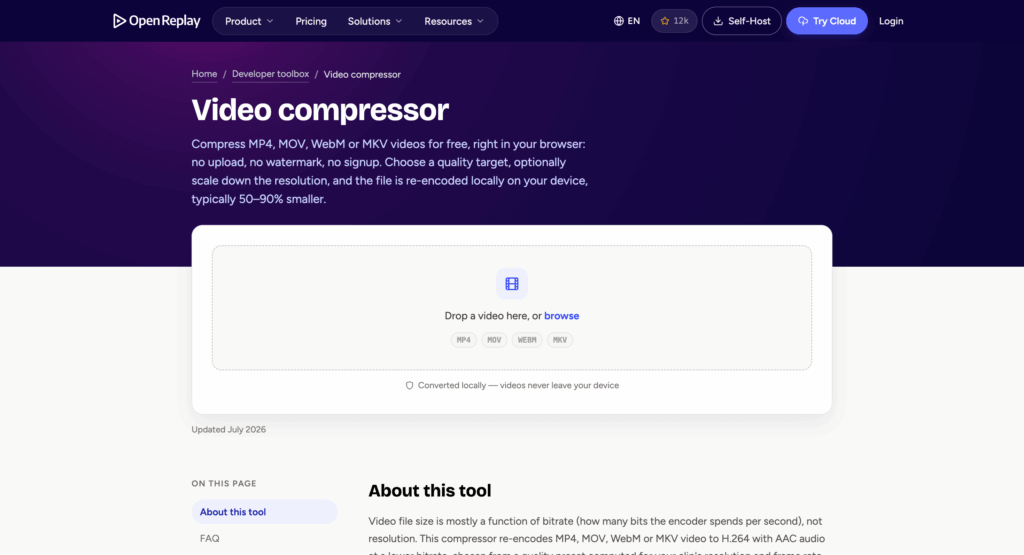Image resolution: width=1024 pixels, height=555 pixels.
Task: Go to Home breadcrumb link
Action: [x=204, y=74]
